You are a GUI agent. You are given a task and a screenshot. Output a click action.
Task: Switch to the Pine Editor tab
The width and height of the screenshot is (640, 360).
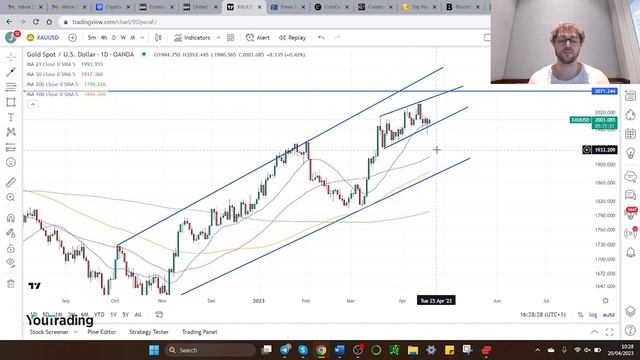[102, 332]
